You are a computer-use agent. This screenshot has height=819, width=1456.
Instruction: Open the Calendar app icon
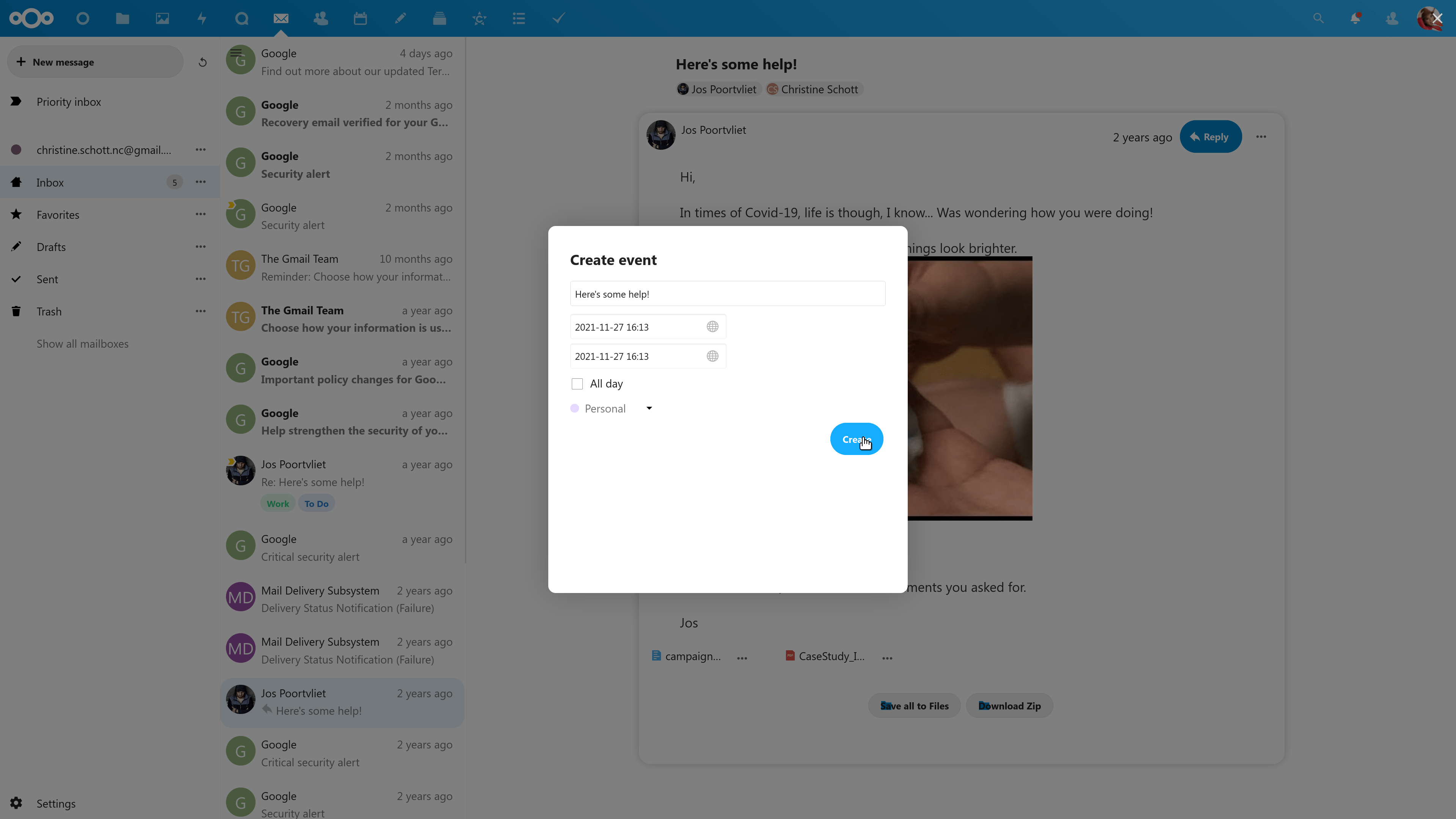(360, 19)
